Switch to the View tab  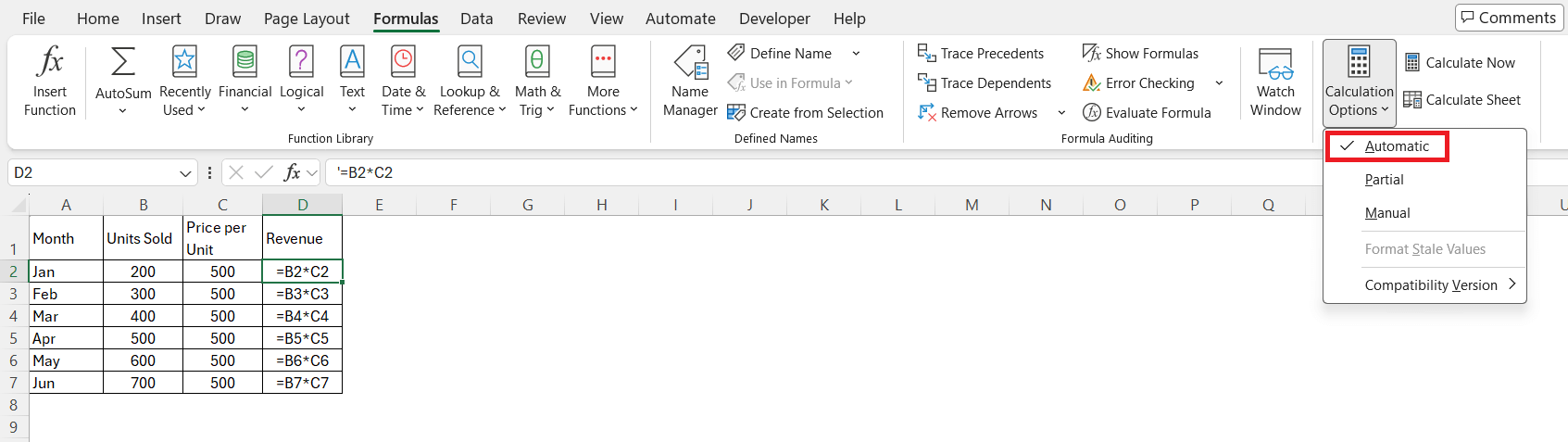click(607, 19)
